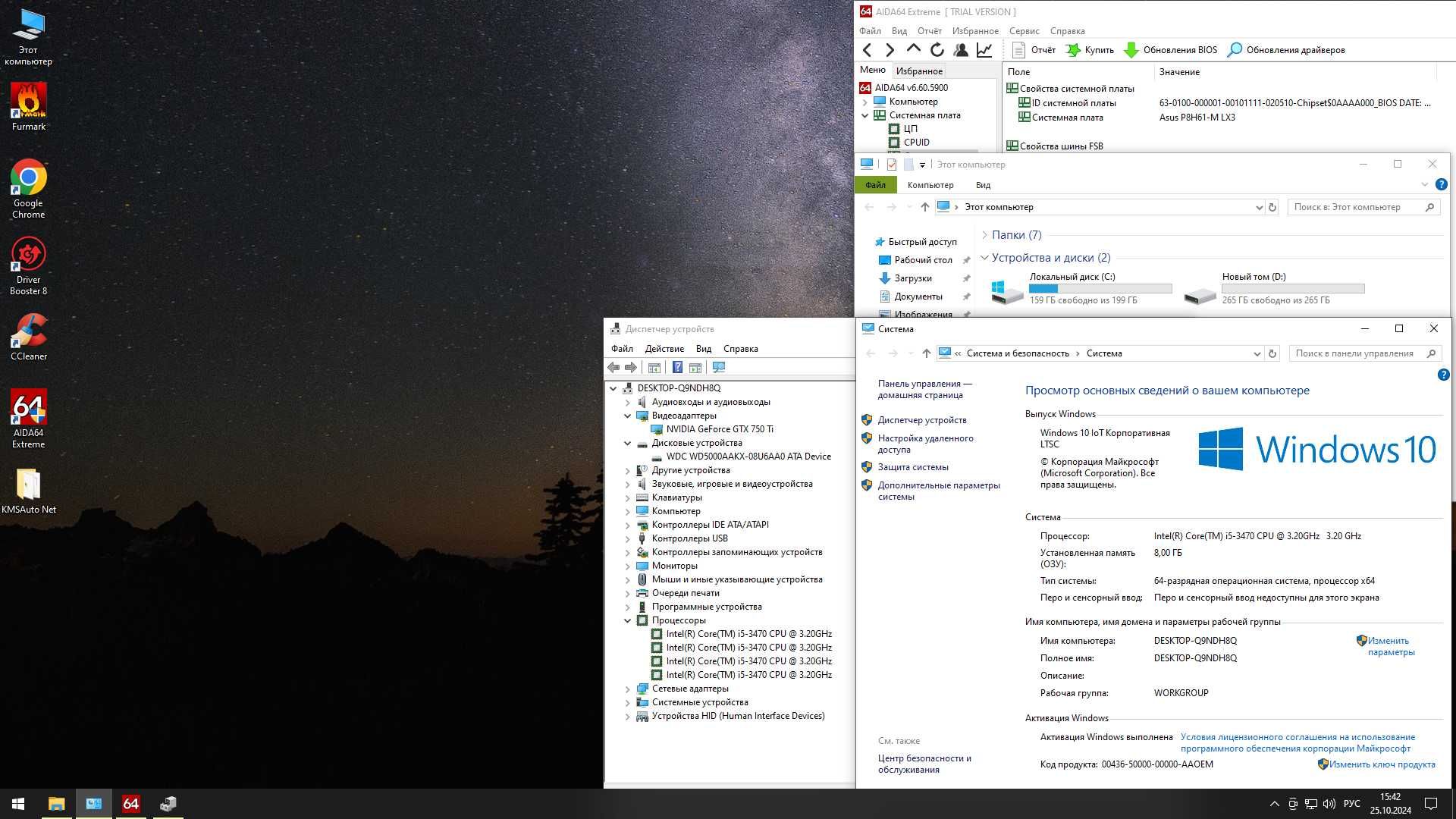Open 'Дополнительные параметры системы' link
The width and height of the screenshot is (1456, 819).
[x=939, y=491]
